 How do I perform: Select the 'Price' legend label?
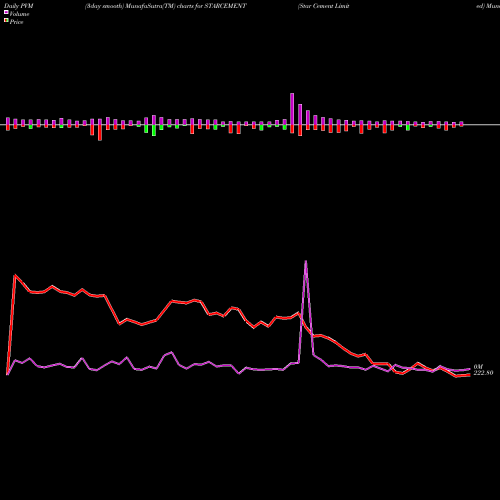(16, 22)
